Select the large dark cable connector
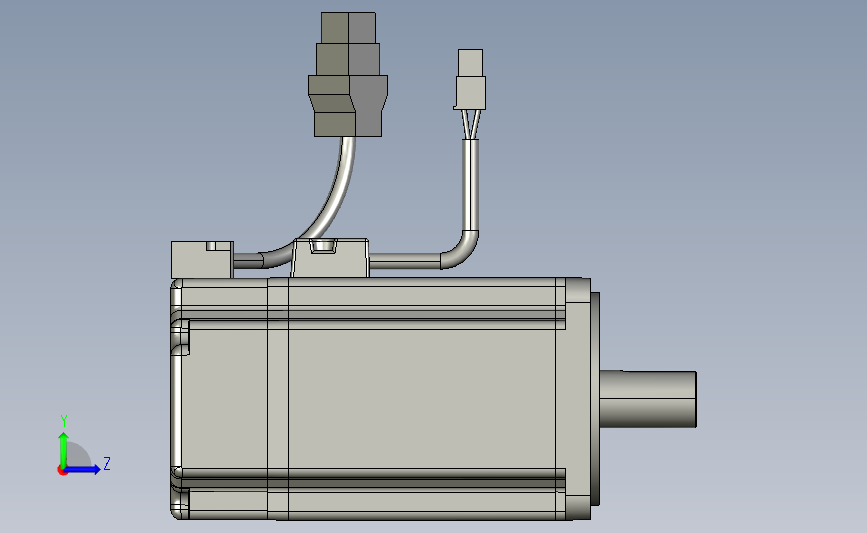Screen dimensions: 867x533 coord(348,75)
